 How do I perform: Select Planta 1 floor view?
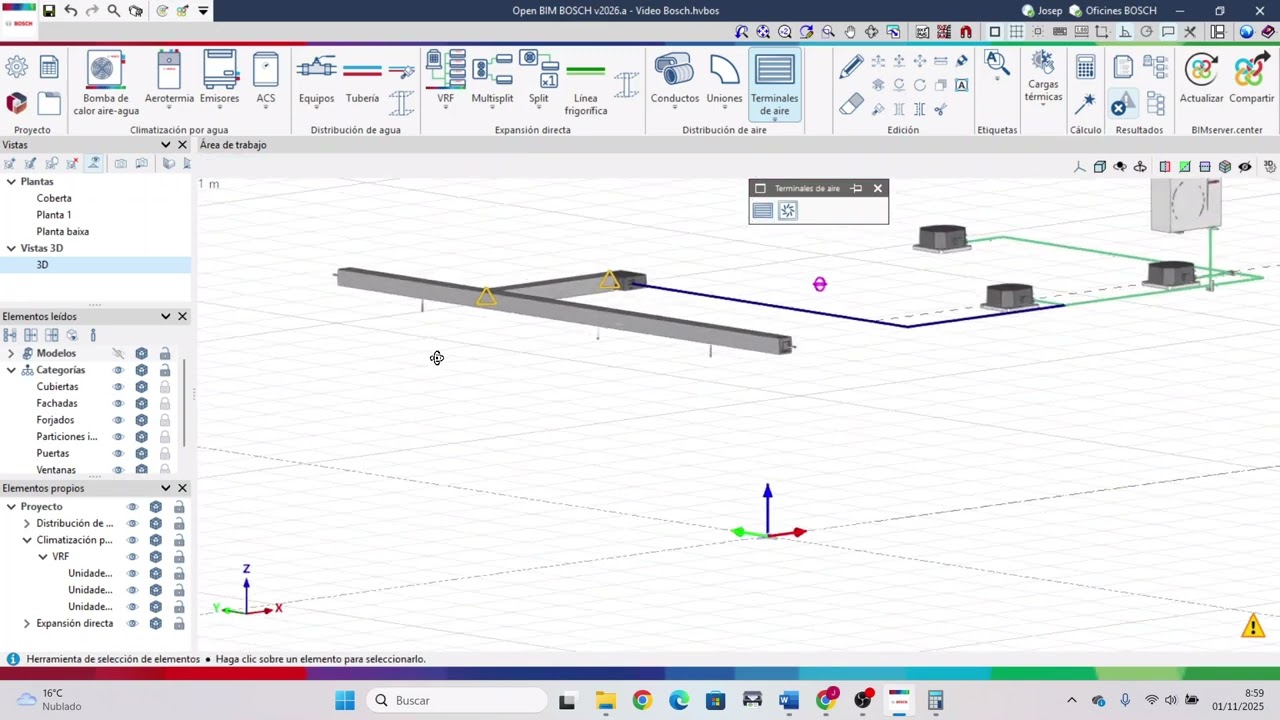[54, 215]
